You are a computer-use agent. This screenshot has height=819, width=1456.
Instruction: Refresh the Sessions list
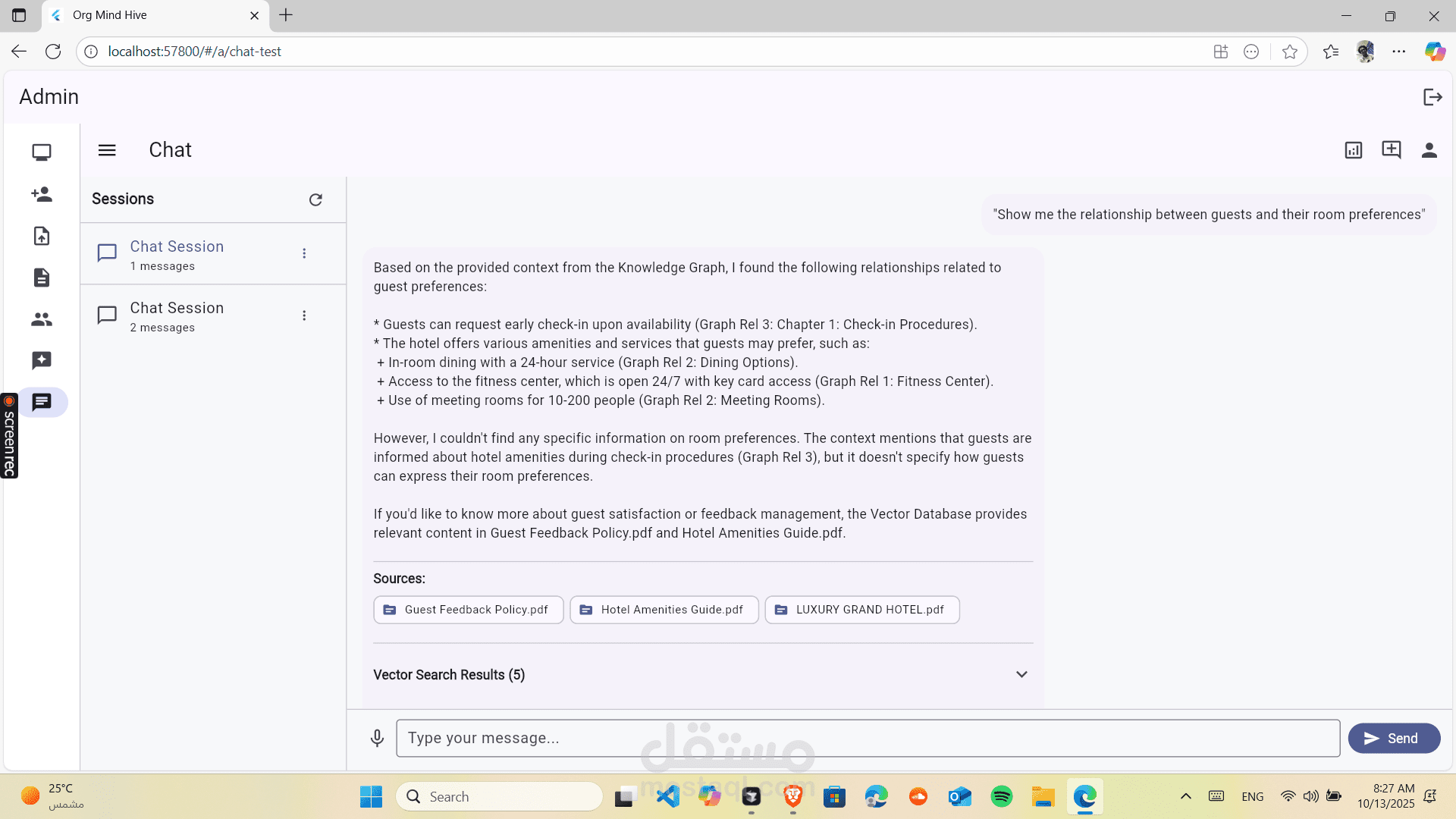pos(315,199)
